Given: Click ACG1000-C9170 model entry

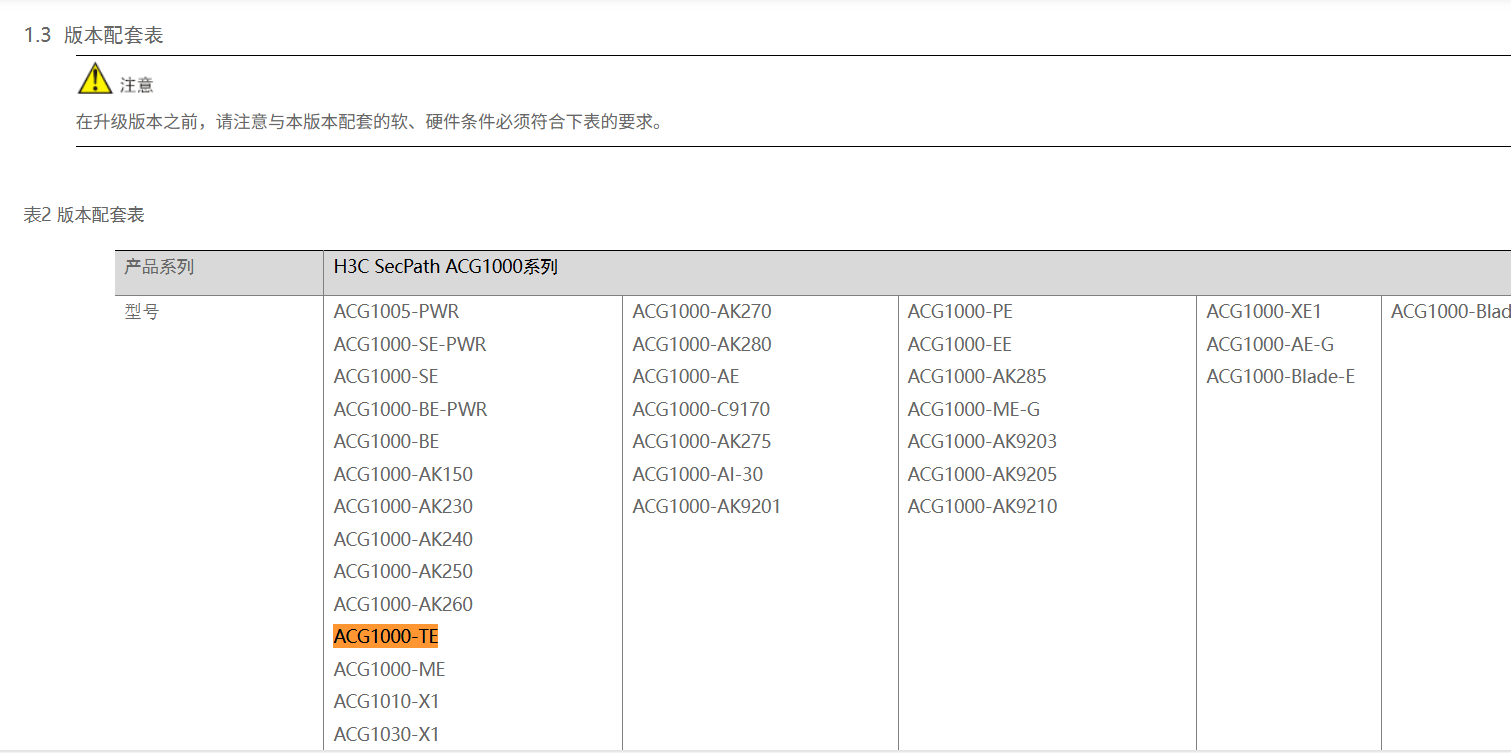Looking at the screenshot, I should pyautogui.click(x=701, y=409).
